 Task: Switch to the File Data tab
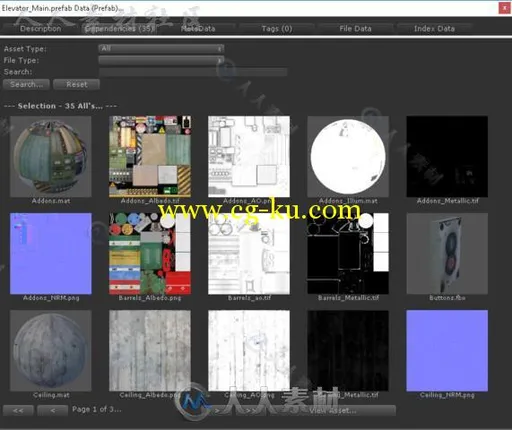pos(355,29)
